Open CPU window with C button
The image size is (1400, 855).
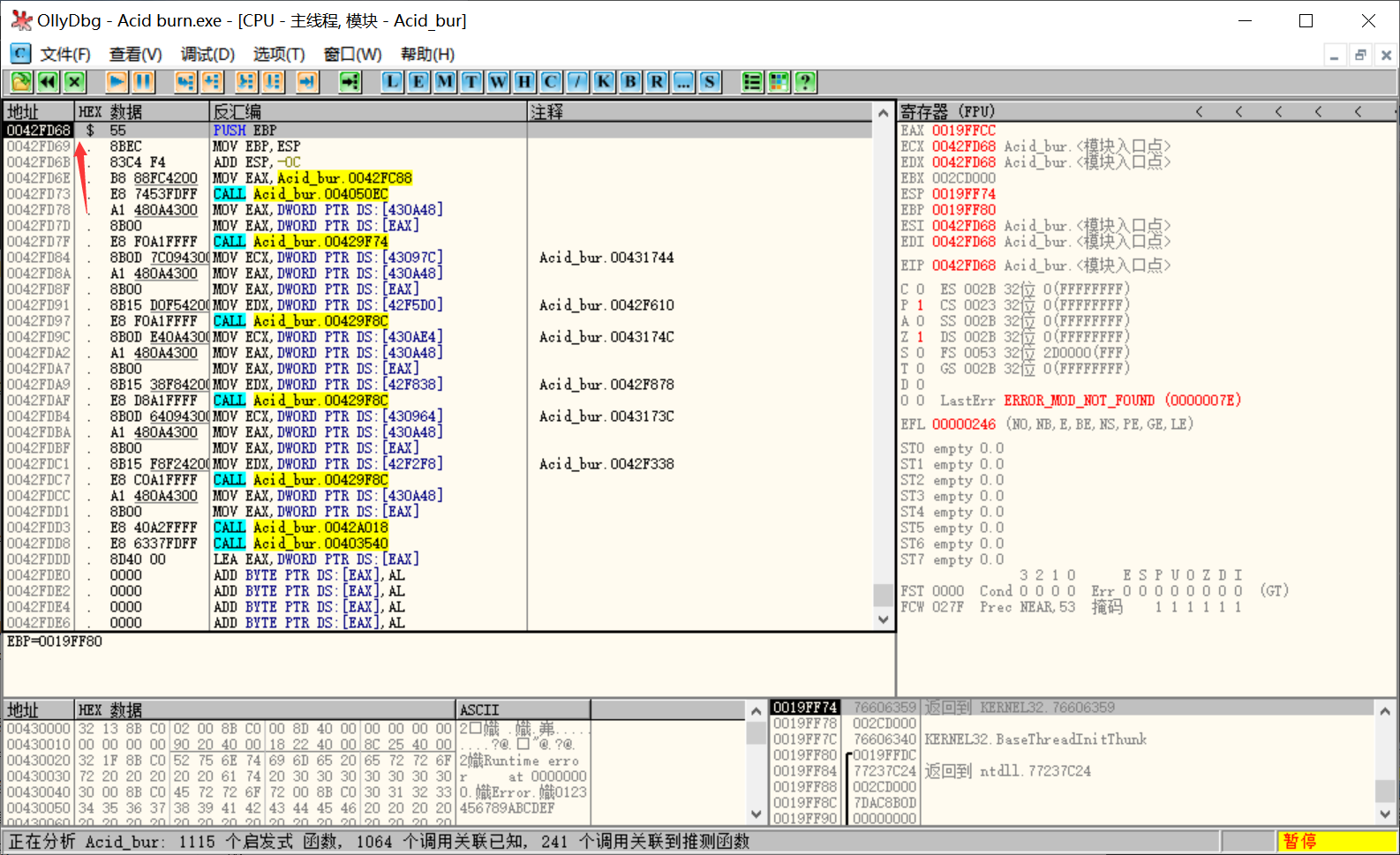(x=551, y=82)
